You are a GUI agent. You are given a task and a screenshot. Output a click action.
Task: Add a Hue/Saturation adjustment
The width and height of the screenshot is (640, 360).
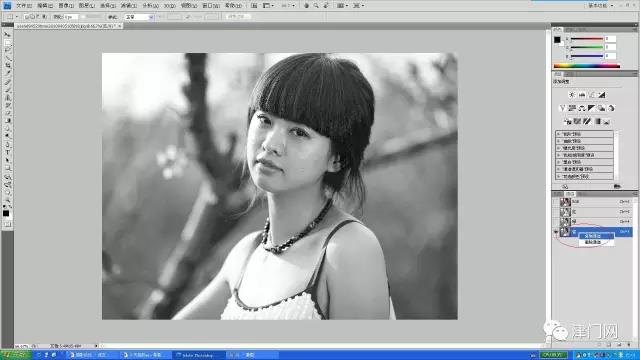coord(572,108)
